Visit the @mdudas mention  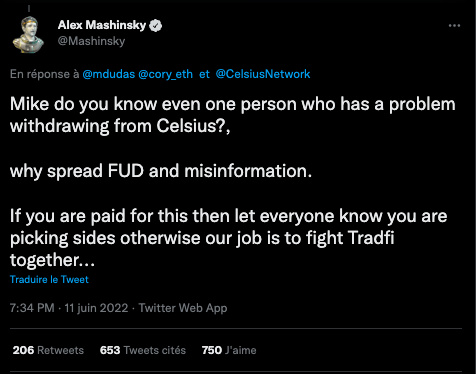[x=109, y=74]
